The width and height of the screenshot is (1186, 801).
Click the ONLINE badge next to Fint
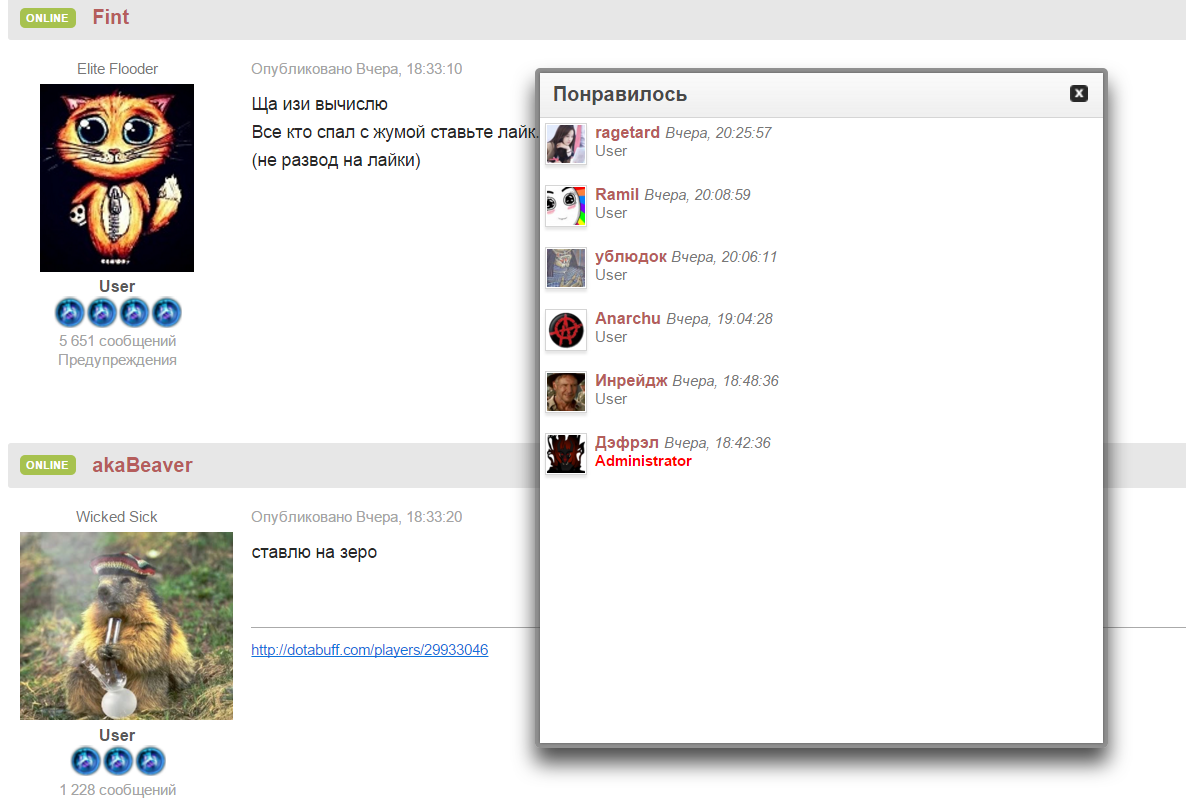click(x=48, y=17)
